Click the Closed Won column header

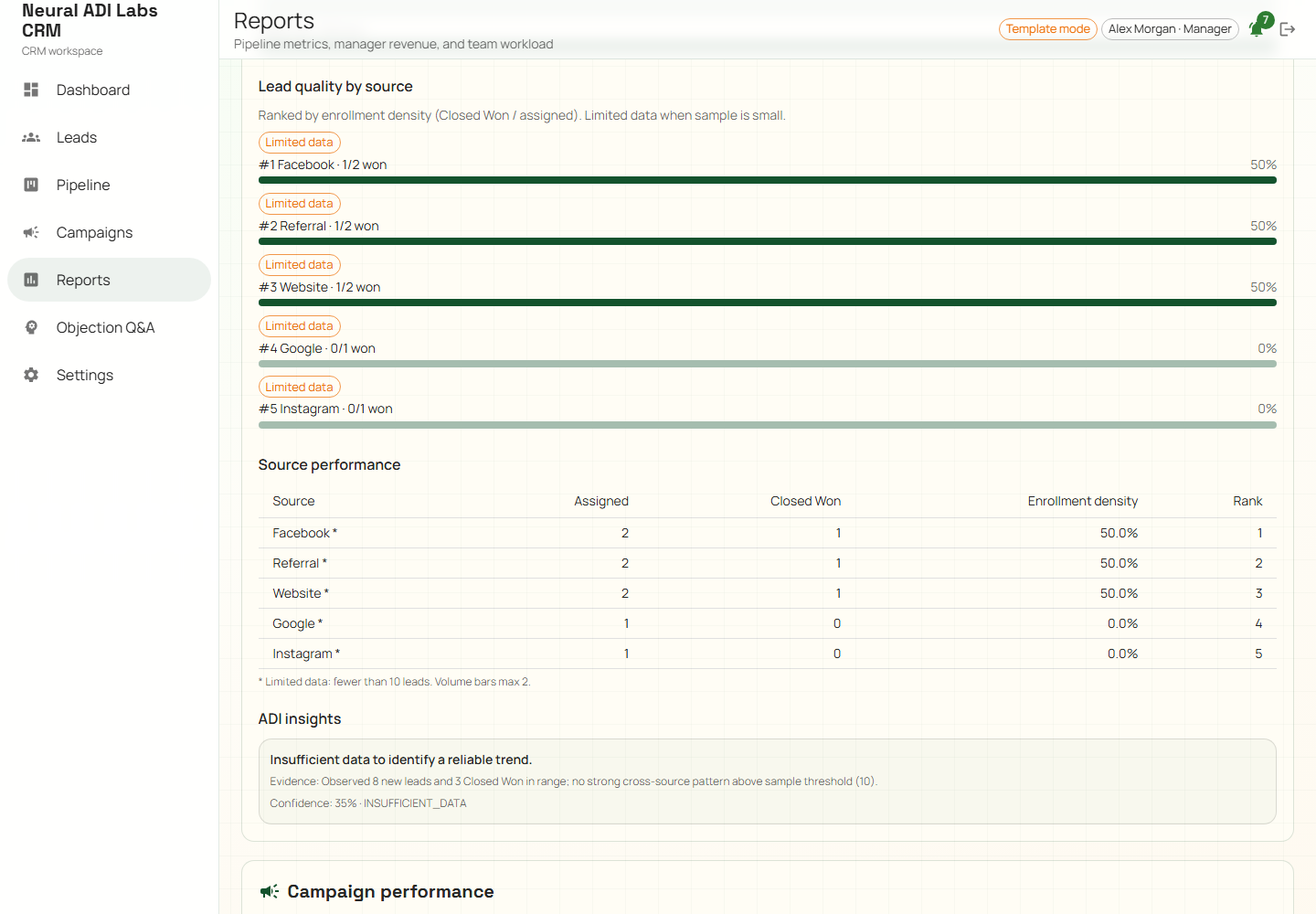(x=805, y=501)
